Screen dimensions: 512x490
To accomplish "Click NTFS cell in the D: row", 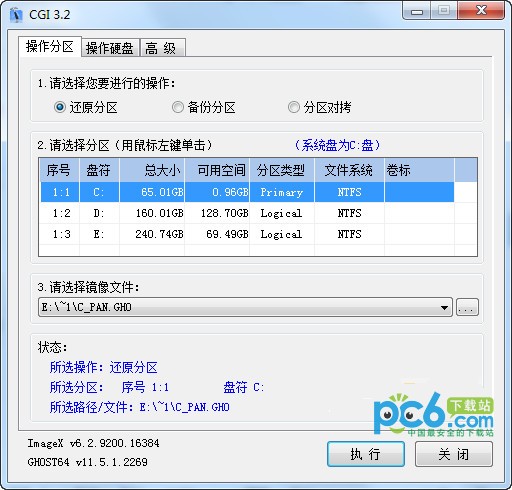I will pos(349,213).
